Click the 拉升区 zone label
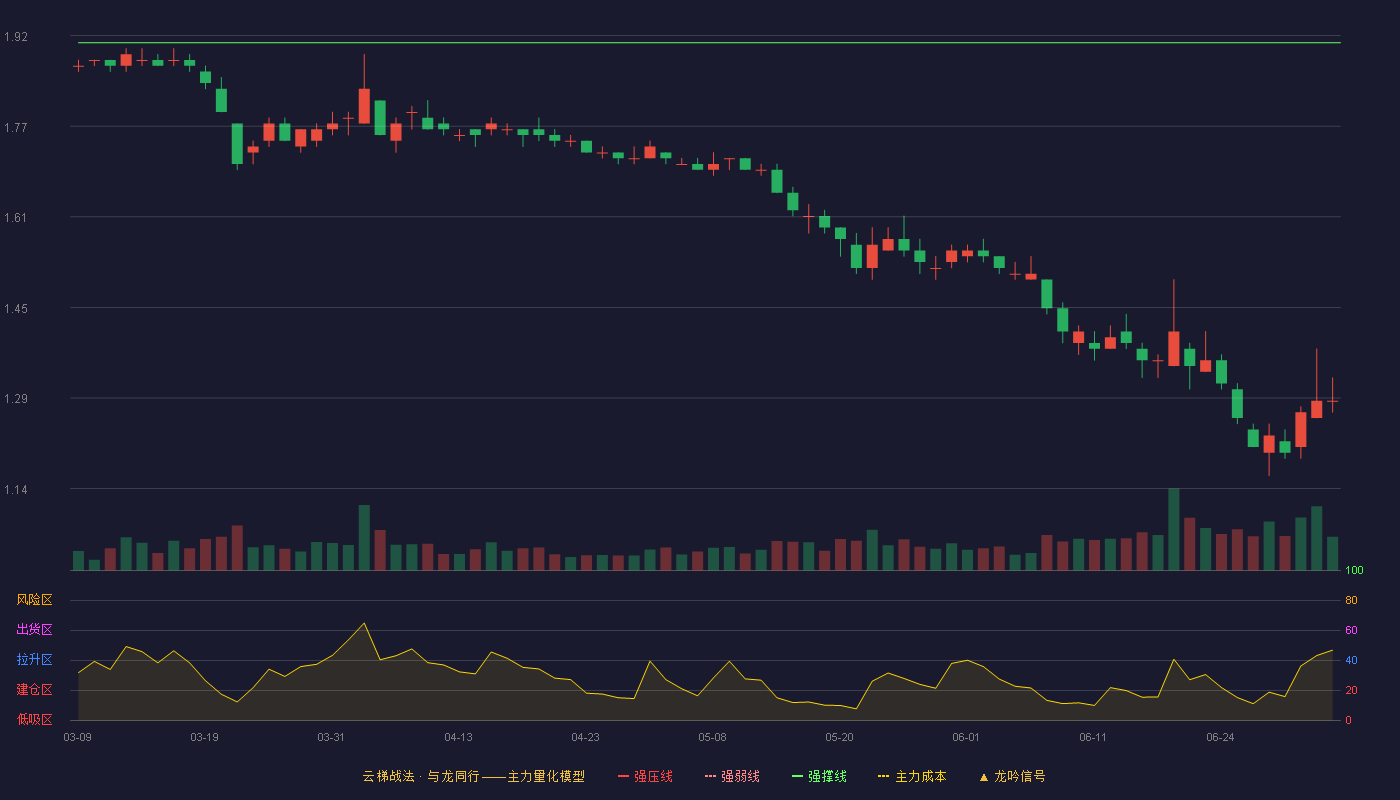 [x=34, y=660]
